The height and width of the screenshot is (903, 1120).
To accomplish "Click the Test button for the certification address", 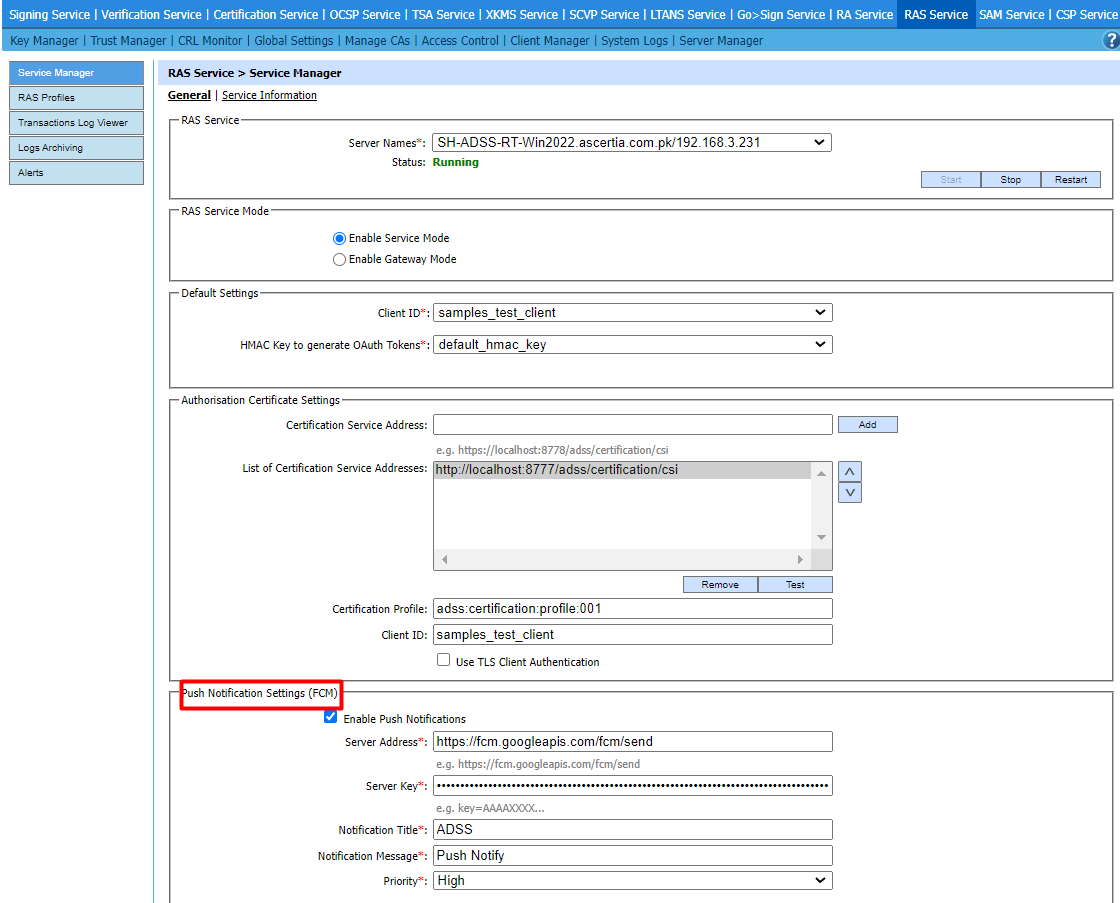I will [x=795, y=585].
